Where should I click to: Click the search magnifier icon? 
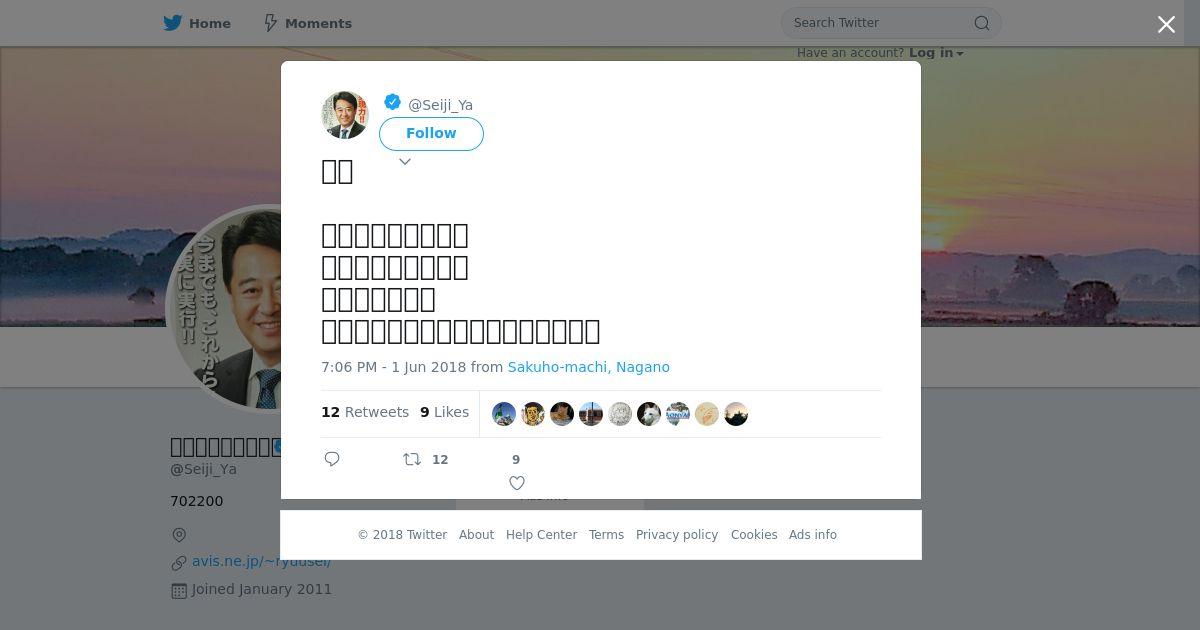(982, 23)
